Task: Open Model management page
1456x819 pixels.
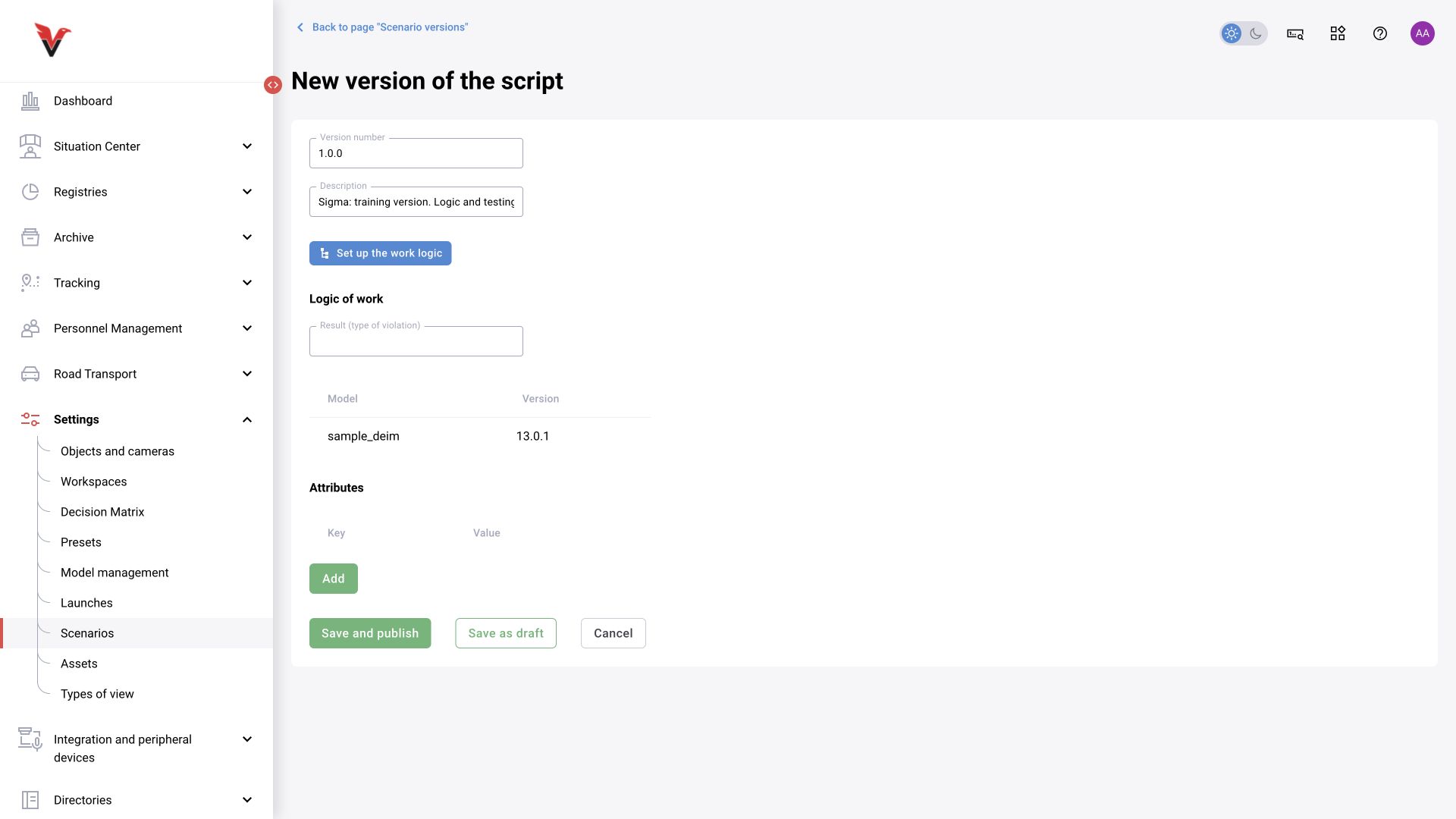Action: (x=115, y=573)
